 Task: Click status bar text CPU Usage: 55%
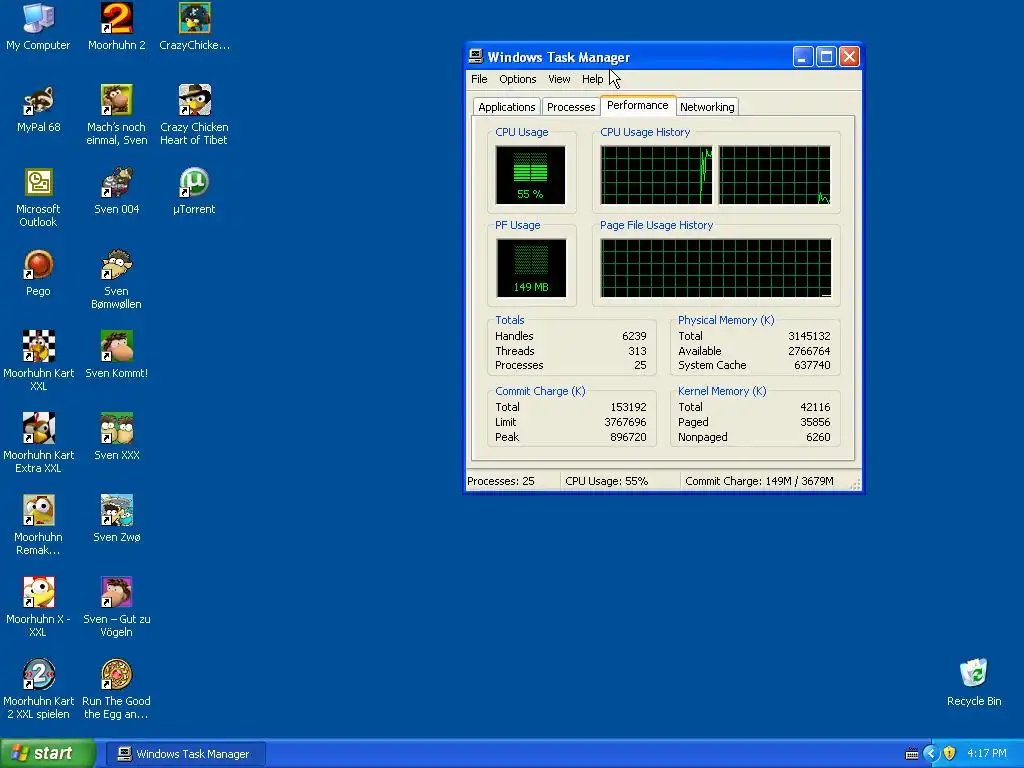coord(606,481)
